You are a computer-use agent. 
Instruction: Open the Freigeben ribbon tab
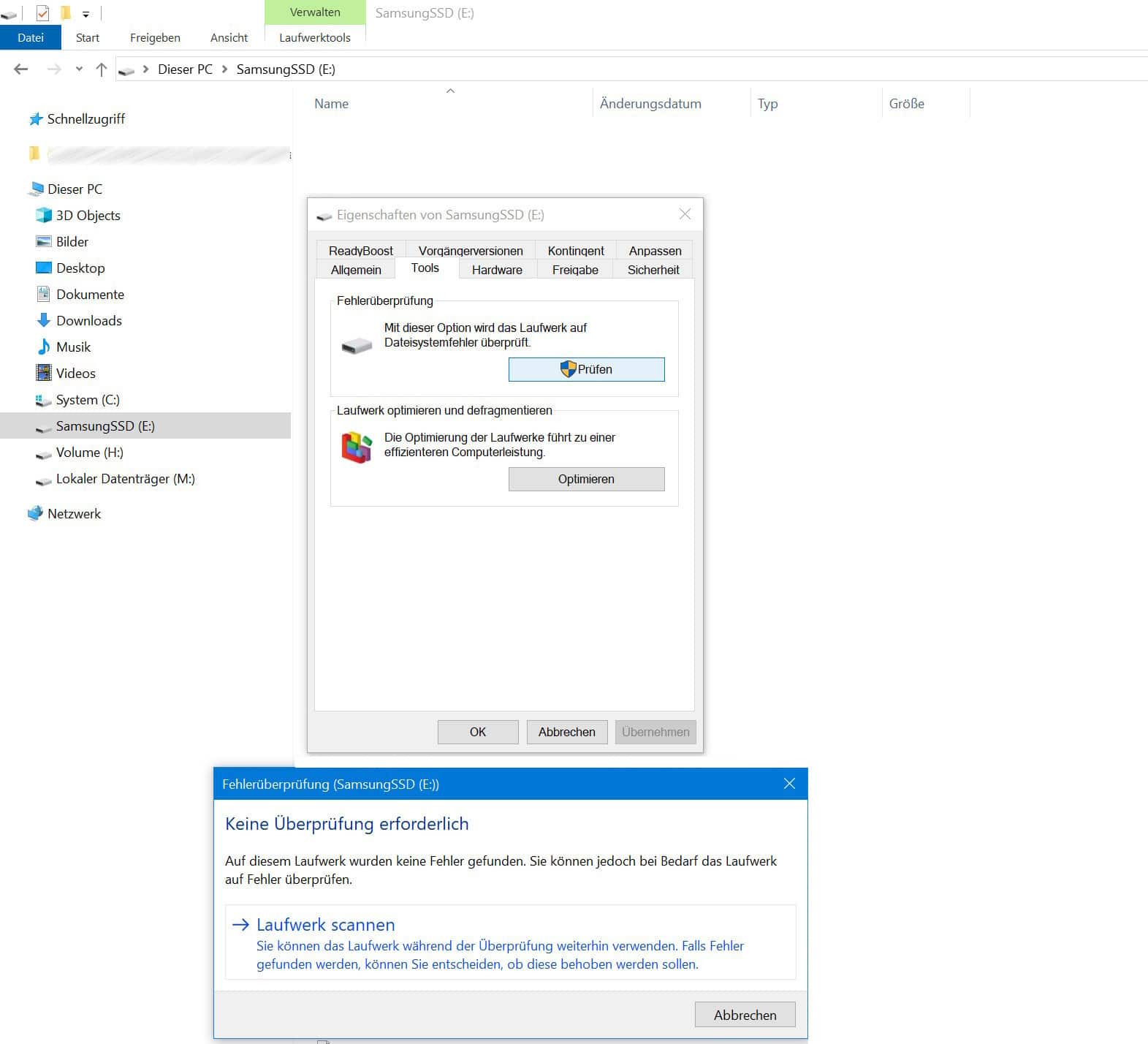[x=155, y=37]
